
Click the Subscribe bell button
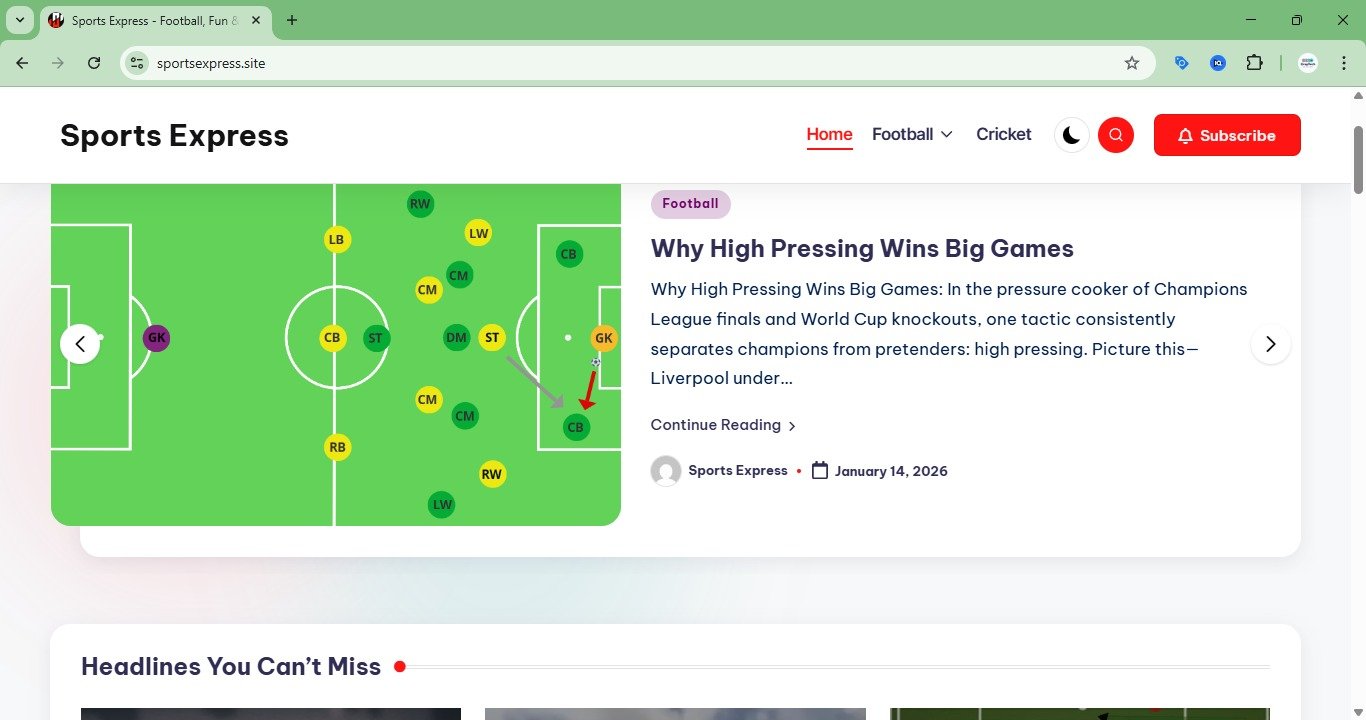[x=1227, y=135]
